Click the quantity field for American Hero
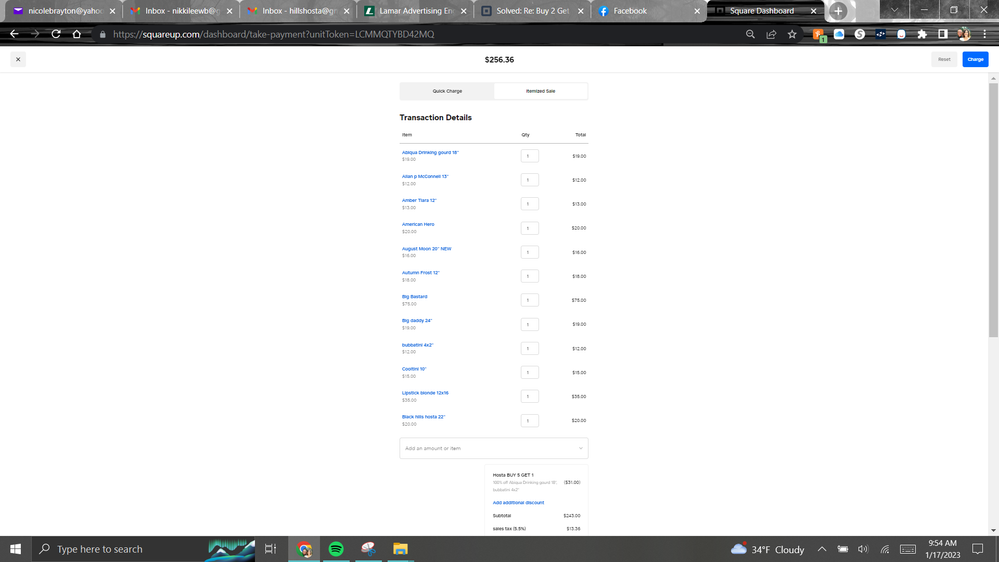 pos(529,228)
